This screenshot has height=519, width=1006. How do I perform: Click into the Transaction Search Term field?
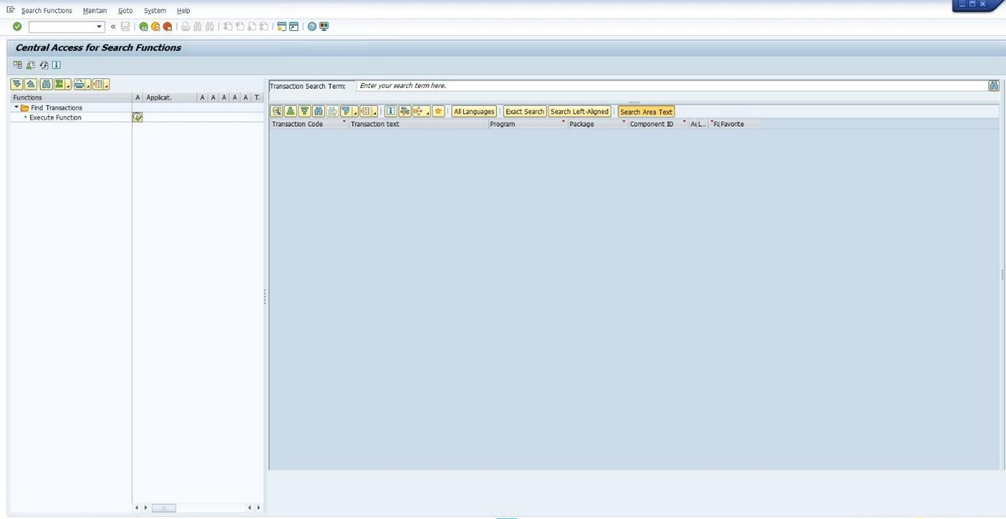[x=670, y=86]
